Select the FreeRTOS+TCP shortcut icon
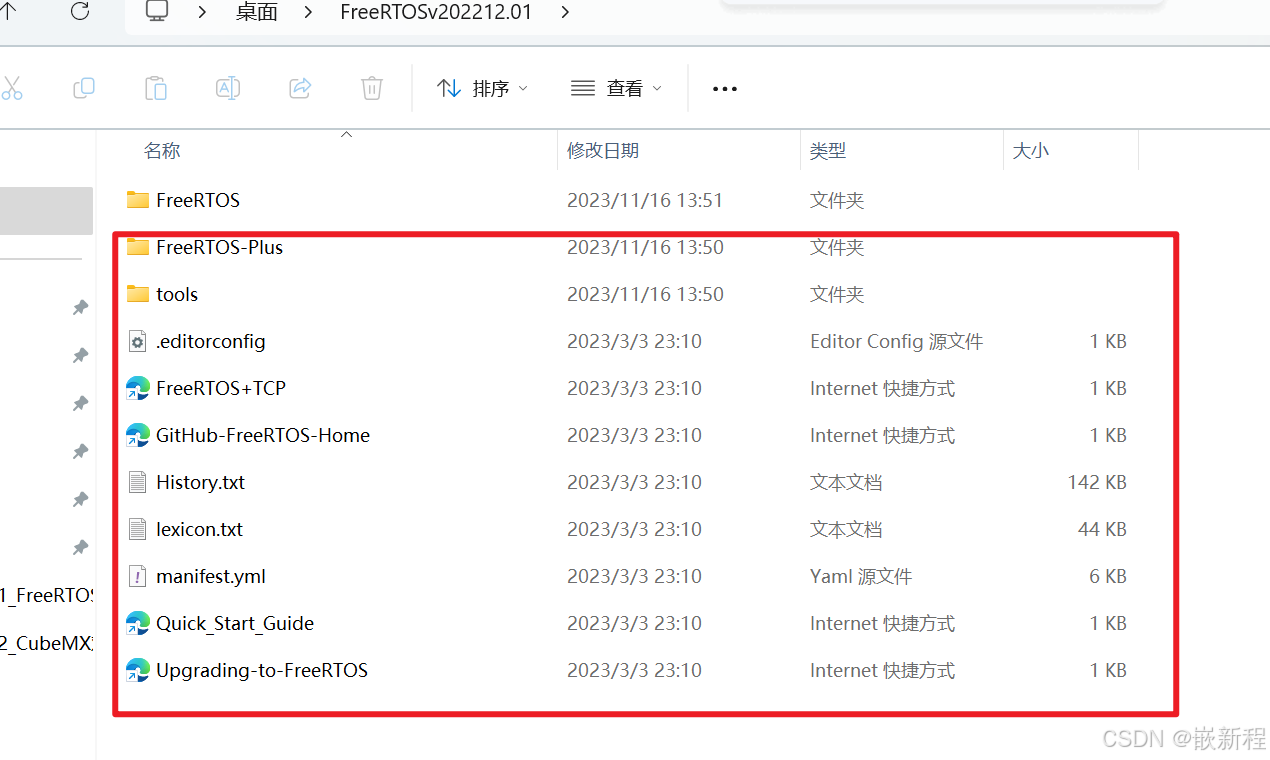1270x760 pixels. (x=138, y=388)
